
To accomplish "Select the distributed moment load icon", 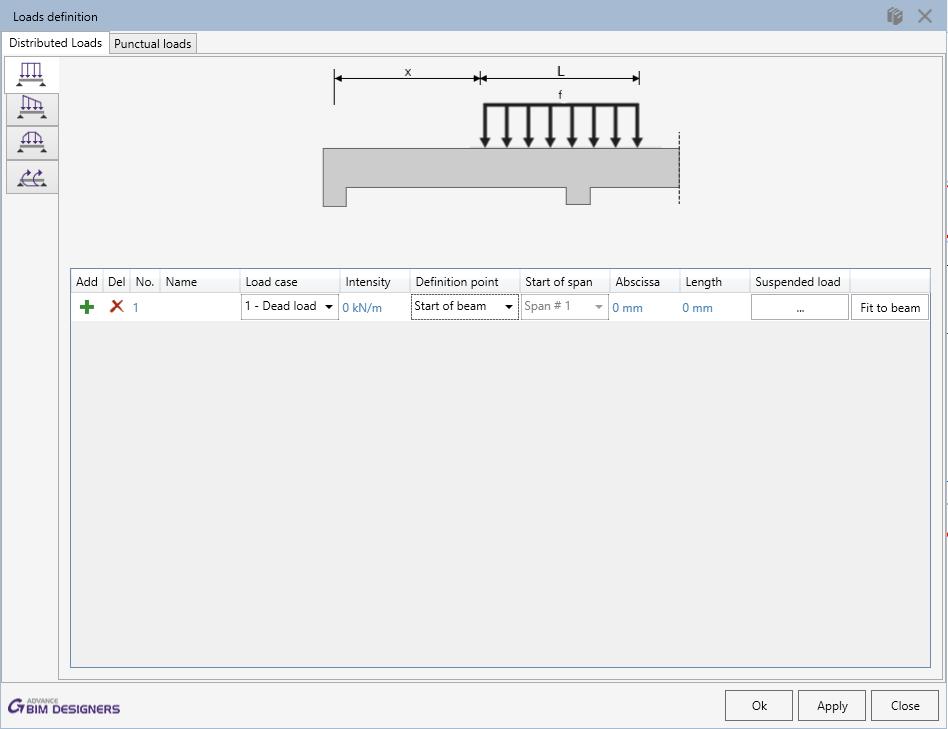I will [32, 177].
